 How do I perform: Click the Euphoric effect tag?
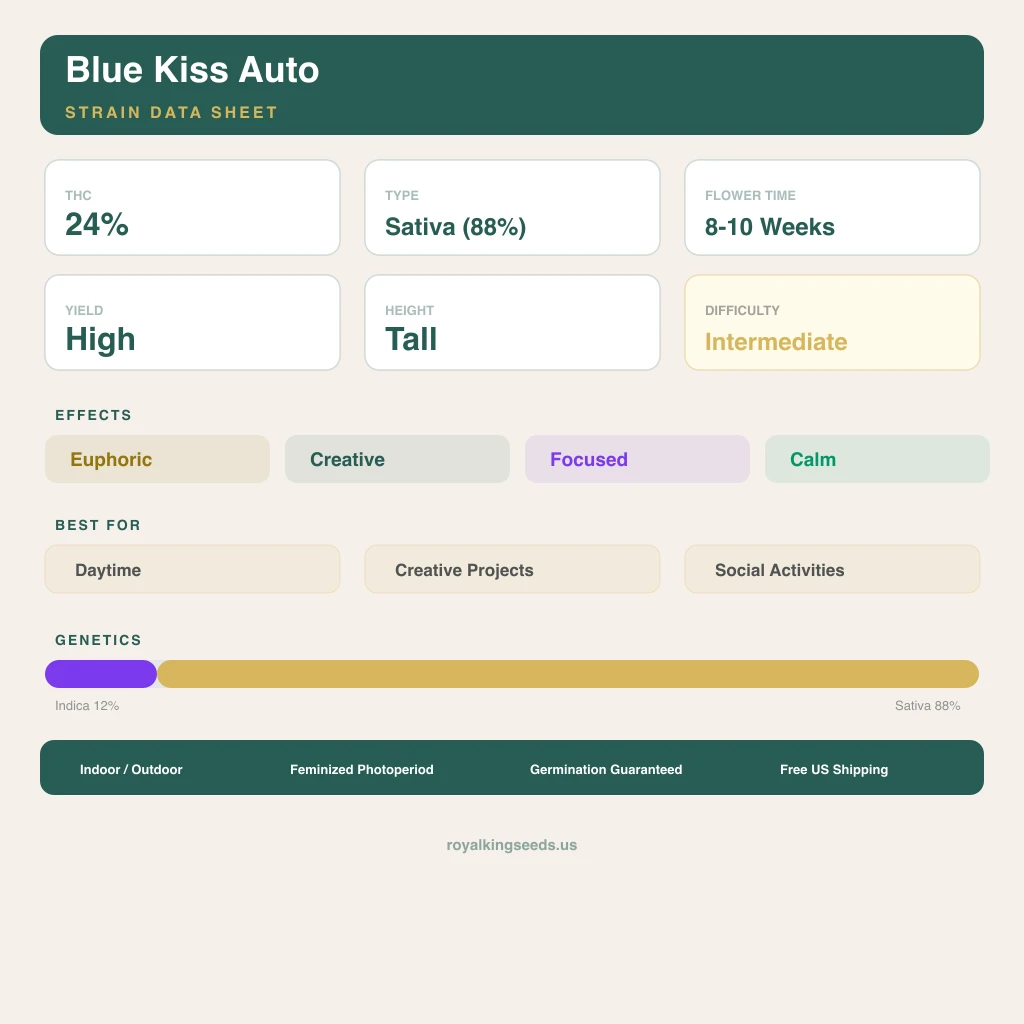[x=157, y=459]
